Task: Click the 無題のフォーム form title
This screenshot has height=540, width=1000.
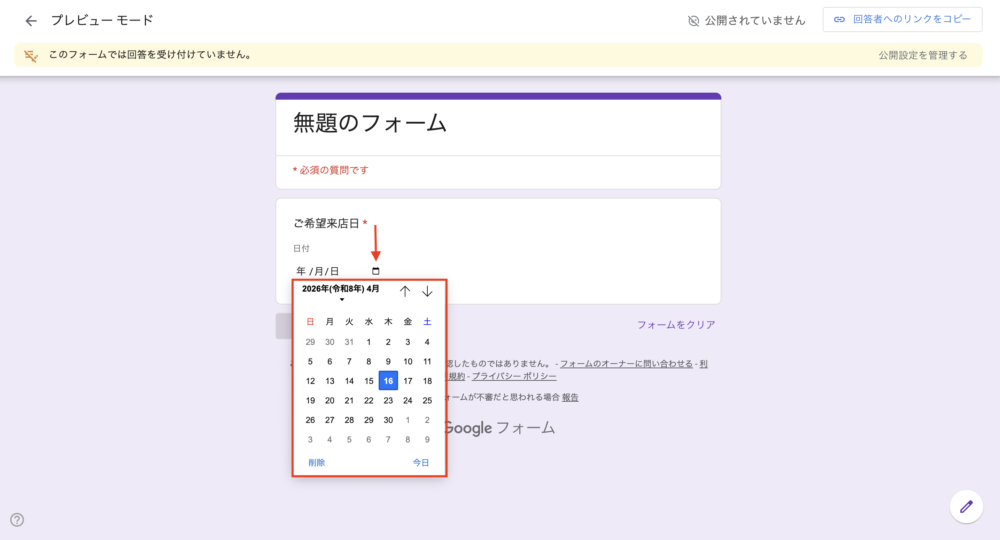Action: tap(370, 123)
